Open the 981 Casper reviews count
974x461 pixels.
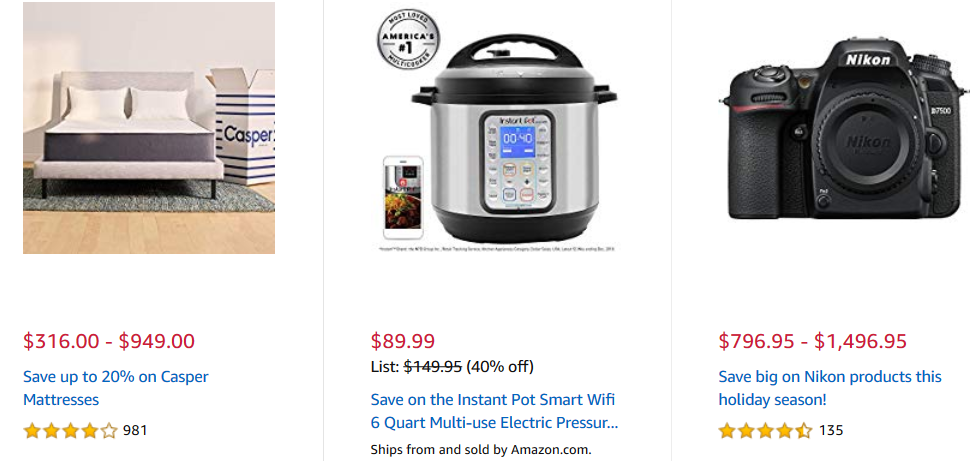coord(135,430)
